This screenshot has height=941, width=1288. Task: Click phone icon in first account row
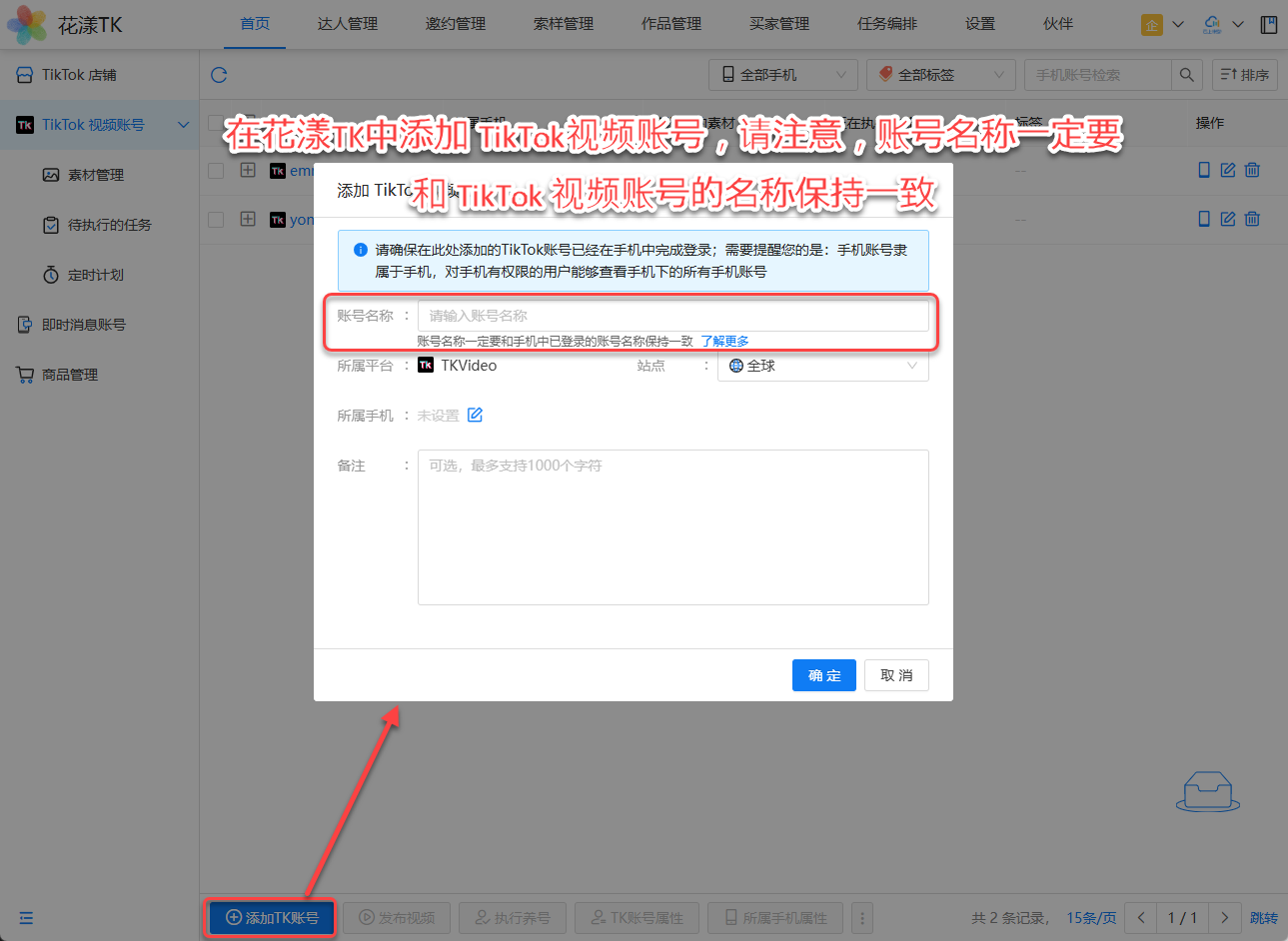coord(1204,170)
